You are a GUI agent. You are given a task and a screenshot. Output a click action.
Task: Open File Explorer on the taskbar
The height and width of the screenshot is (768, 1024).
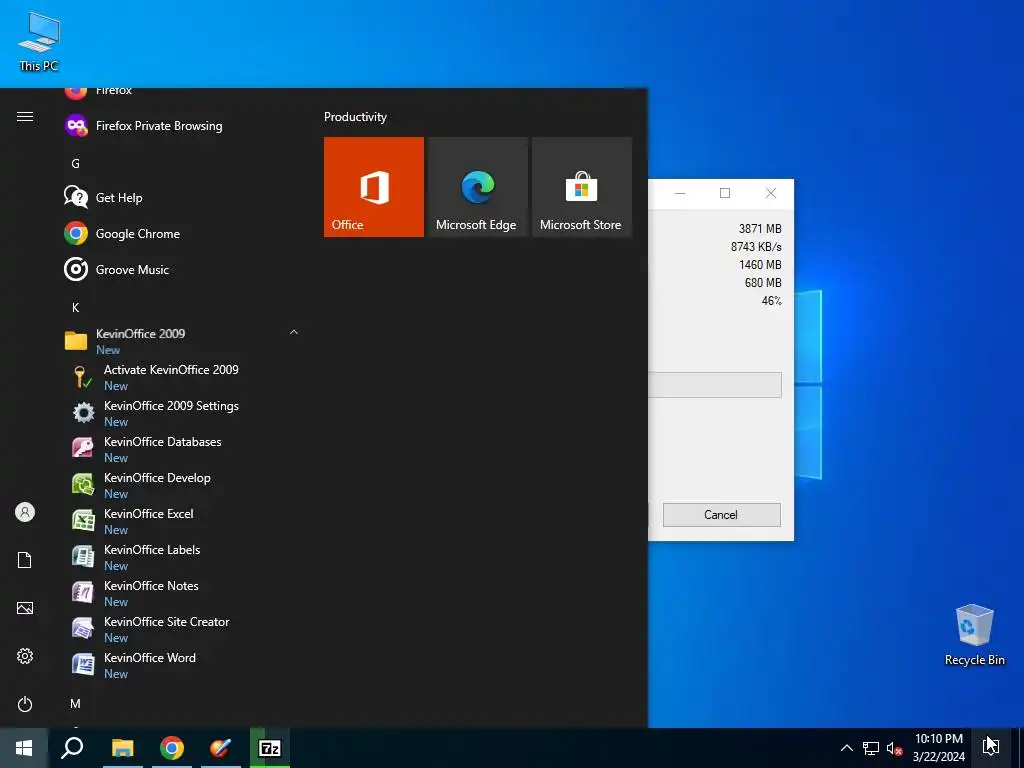pos(122,748)
